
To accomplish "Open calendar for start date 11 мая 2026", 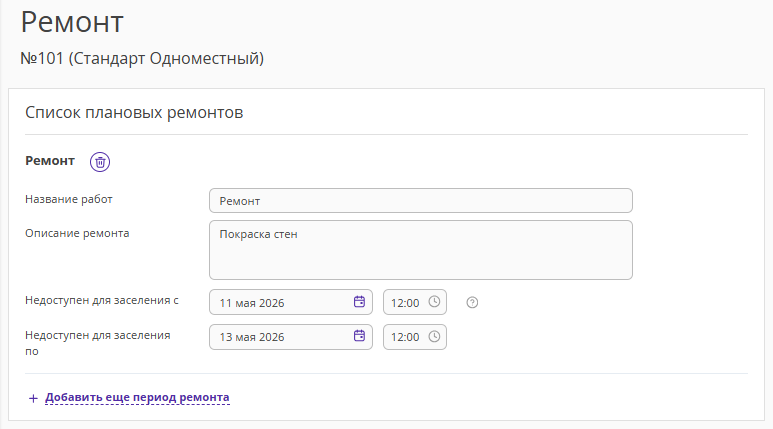I will click(359, 302).
